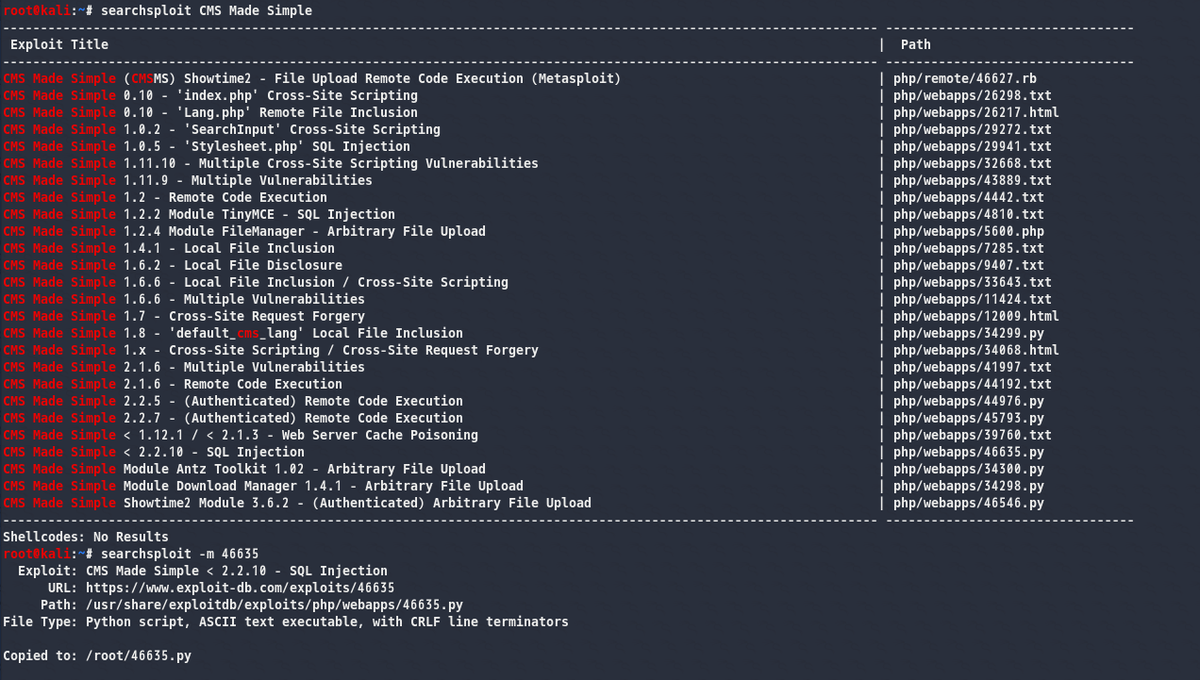This screenshot has height=680, width=1200.
Task: Click the path php/webapps/44976.py
Action: pos(969,401)
